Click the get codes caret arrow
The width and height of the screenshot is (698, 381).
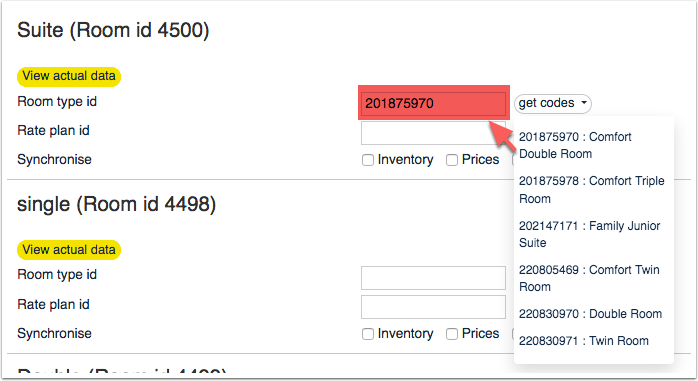584,103
